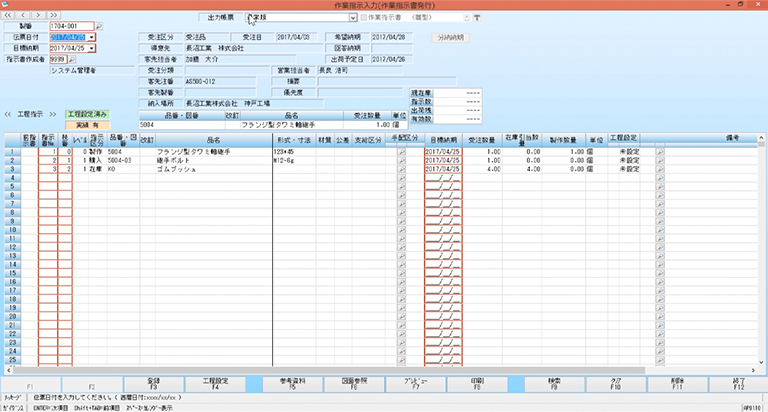Screen dimensions: 768x412
Task: Go to previous record with < button
Action: [23, 15]
